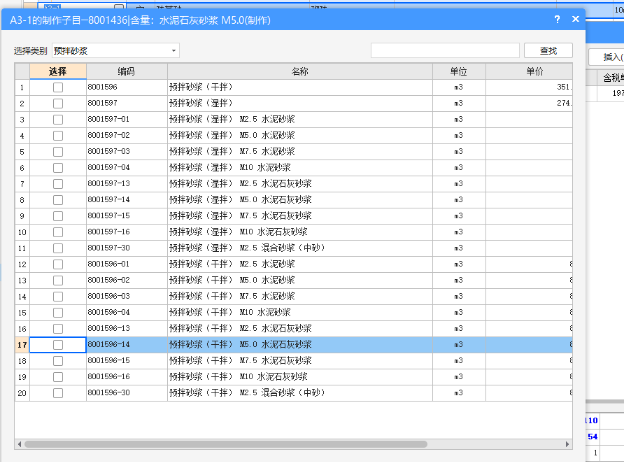
Task: Click code cell 8001596-30
Action: [127, 393]
